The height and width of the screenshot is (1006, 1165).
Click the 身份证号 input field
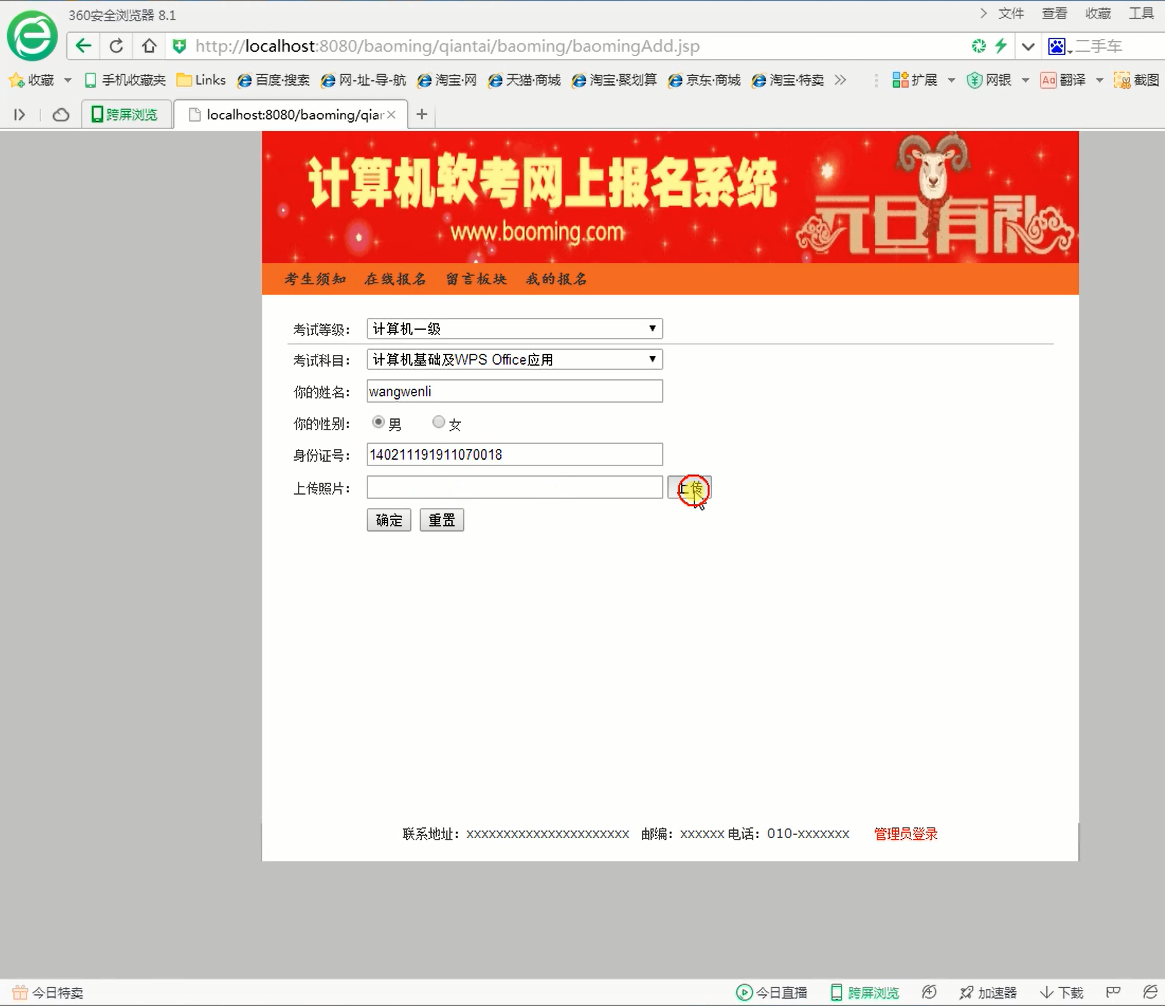[x=514, y=455]
